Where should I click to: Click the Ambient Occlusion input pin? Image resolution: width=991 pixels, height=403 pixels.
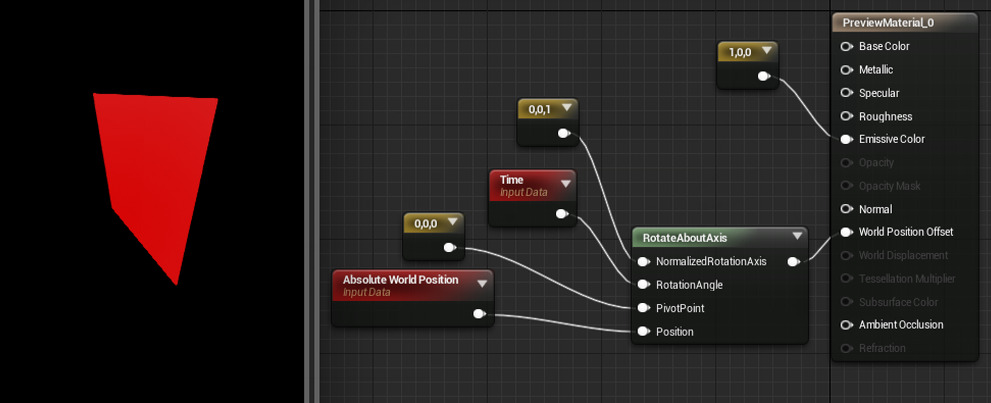point(846,325)
